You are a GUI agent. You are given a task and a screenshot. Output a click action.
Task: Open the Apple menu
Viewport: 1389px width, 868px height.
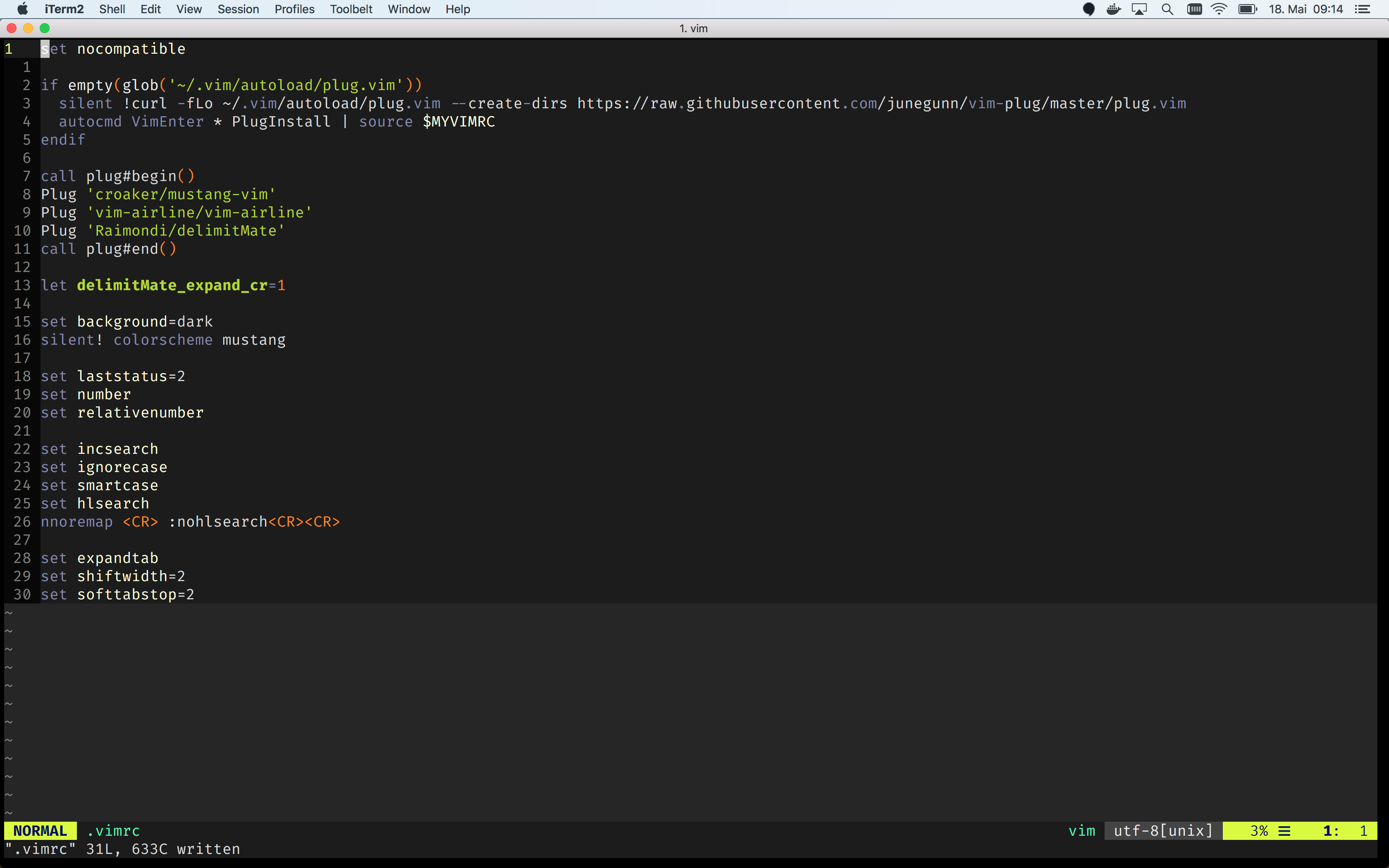click(x=23, y=9)
